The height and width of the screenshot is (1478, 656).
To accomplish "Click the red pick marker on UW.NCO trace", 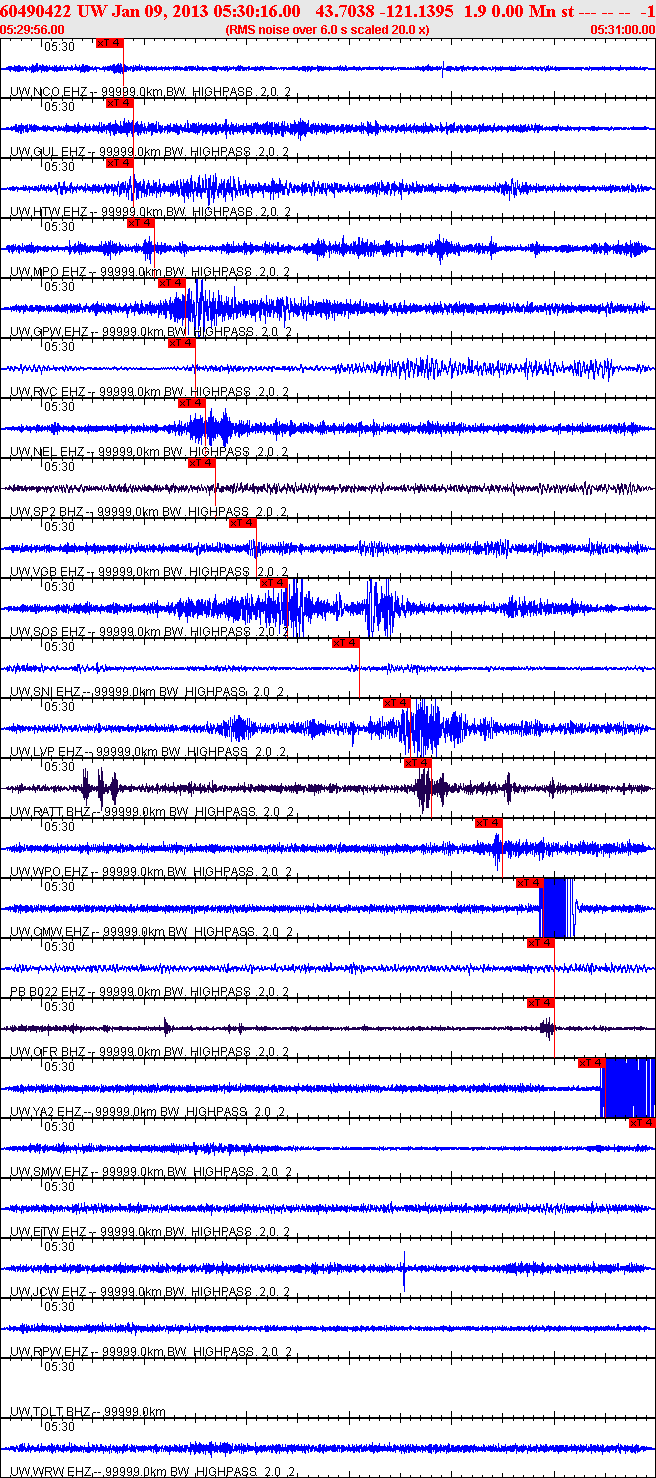I will [x=109, y=43].
